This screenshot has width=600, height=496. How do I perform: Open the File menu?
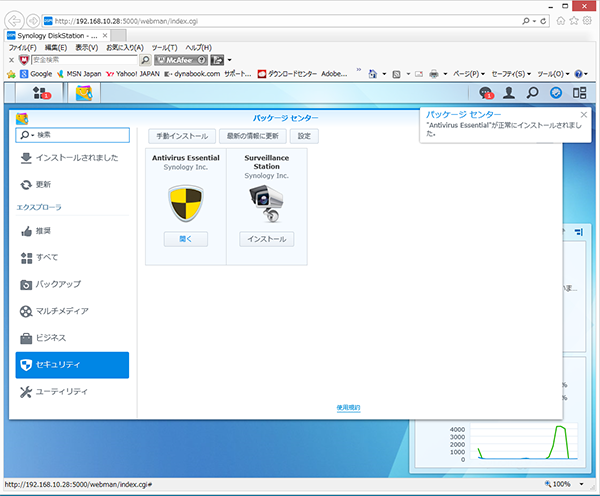pyautogui.click(x=23, y=47)
